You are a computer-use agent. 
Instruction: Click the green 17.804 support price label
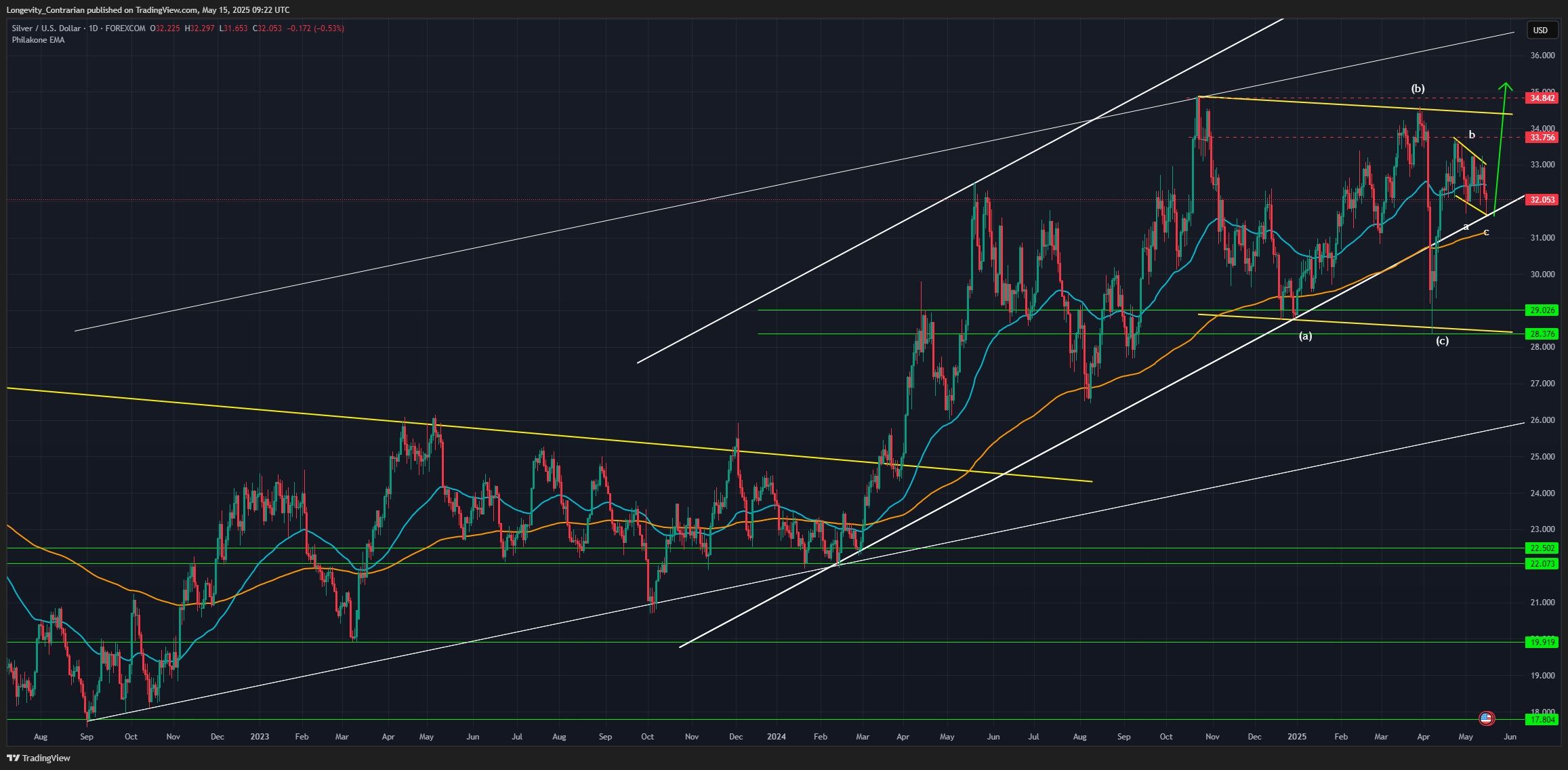pos(1541,719)
